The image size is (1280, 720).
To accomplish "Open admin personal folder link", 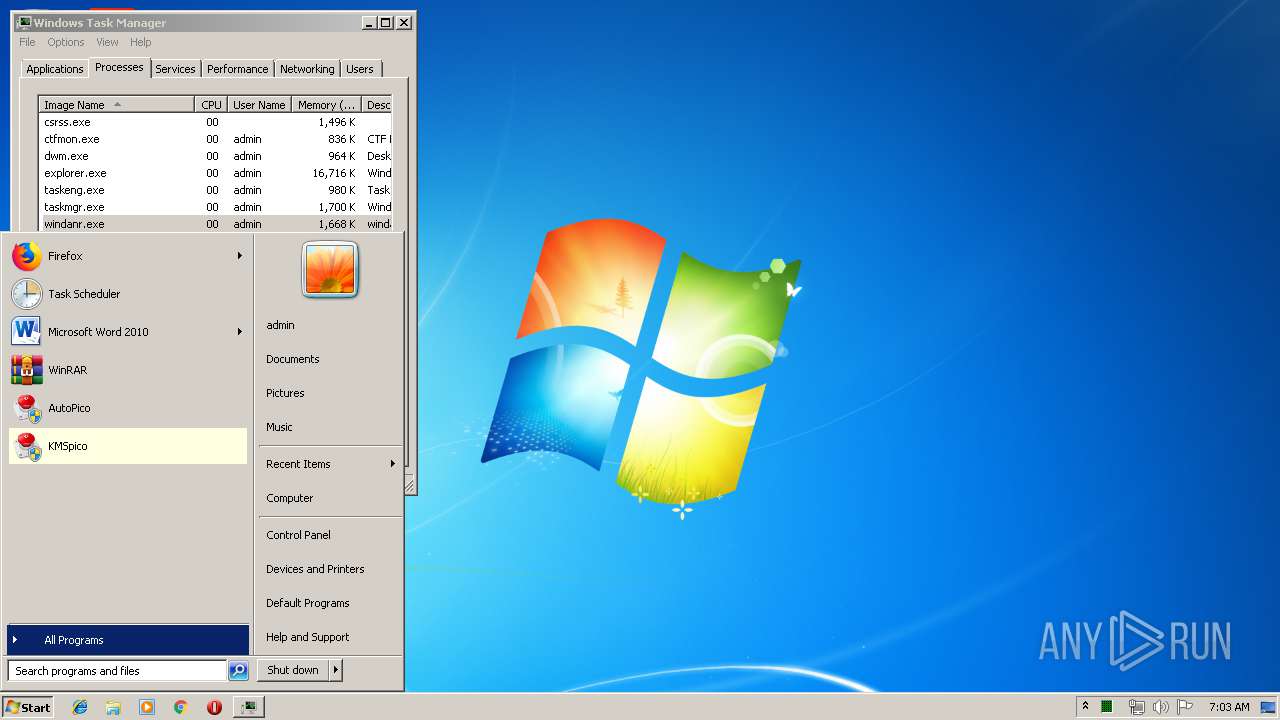I will pos(281,325).
